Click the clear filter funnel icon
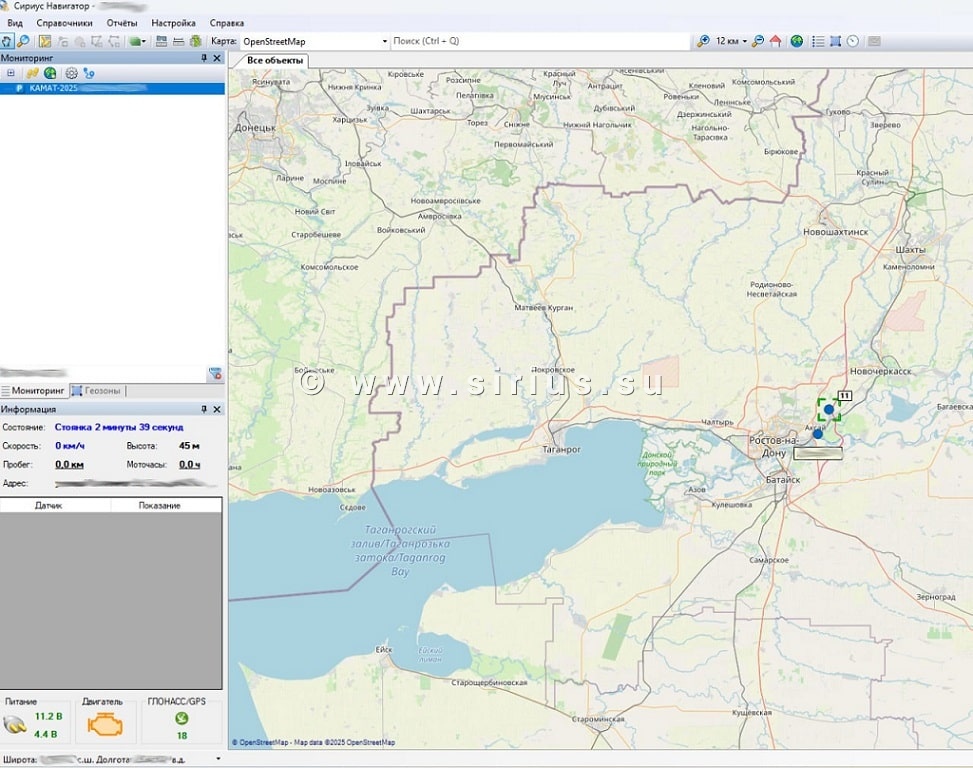This screenshot has width=973, height=768. pyautogui.click(x=215, y=374)
